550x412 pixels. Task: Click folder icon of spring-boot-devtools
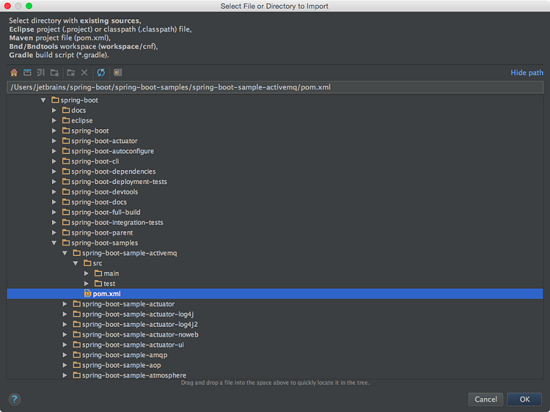66,192
